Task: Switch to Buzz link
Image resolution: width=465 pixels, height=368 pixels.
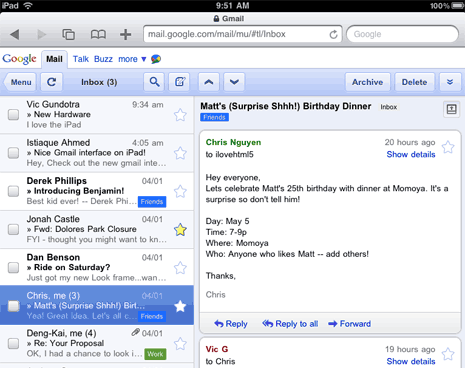Action: (103, 59)
